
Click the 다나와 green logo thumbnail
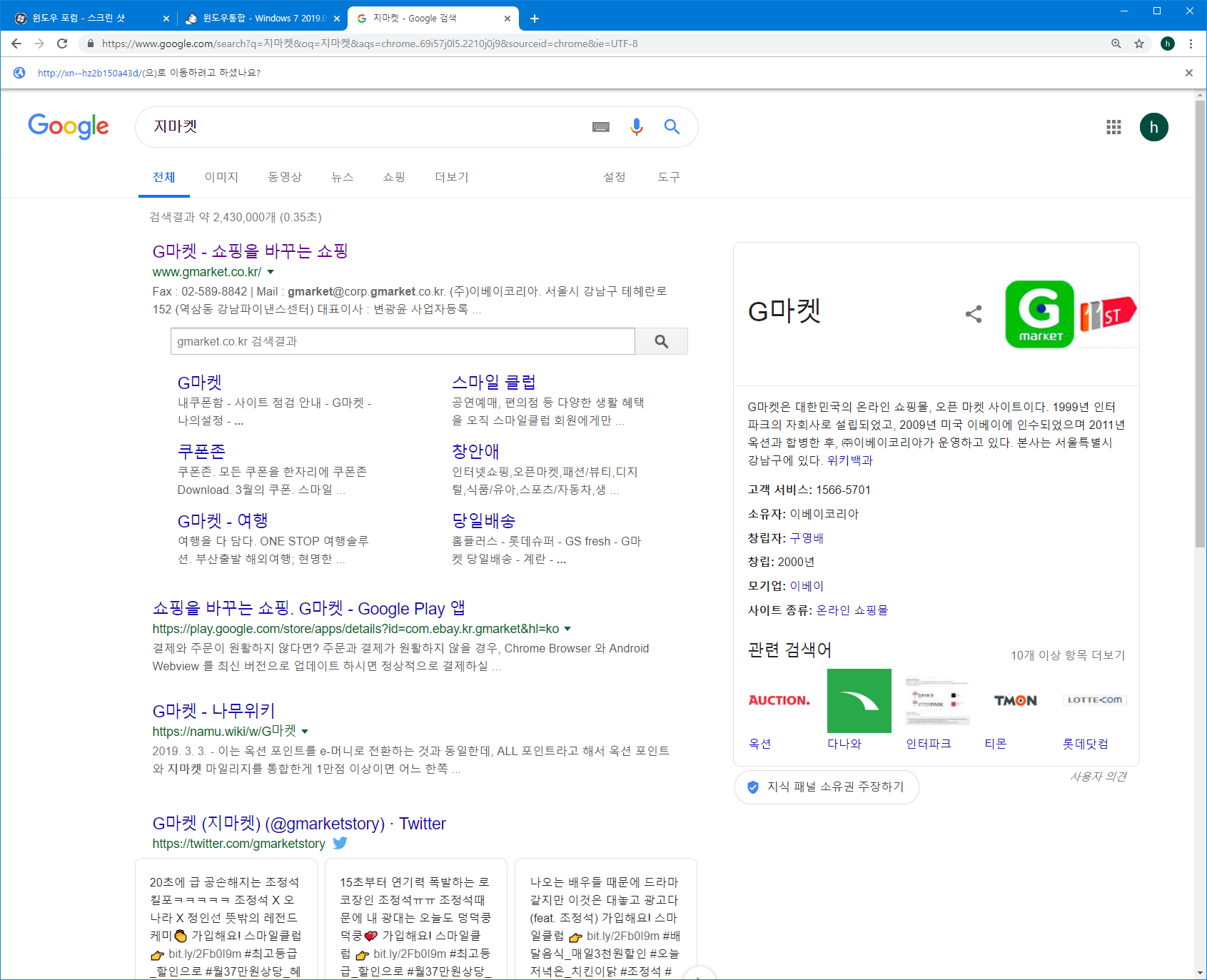859,701
